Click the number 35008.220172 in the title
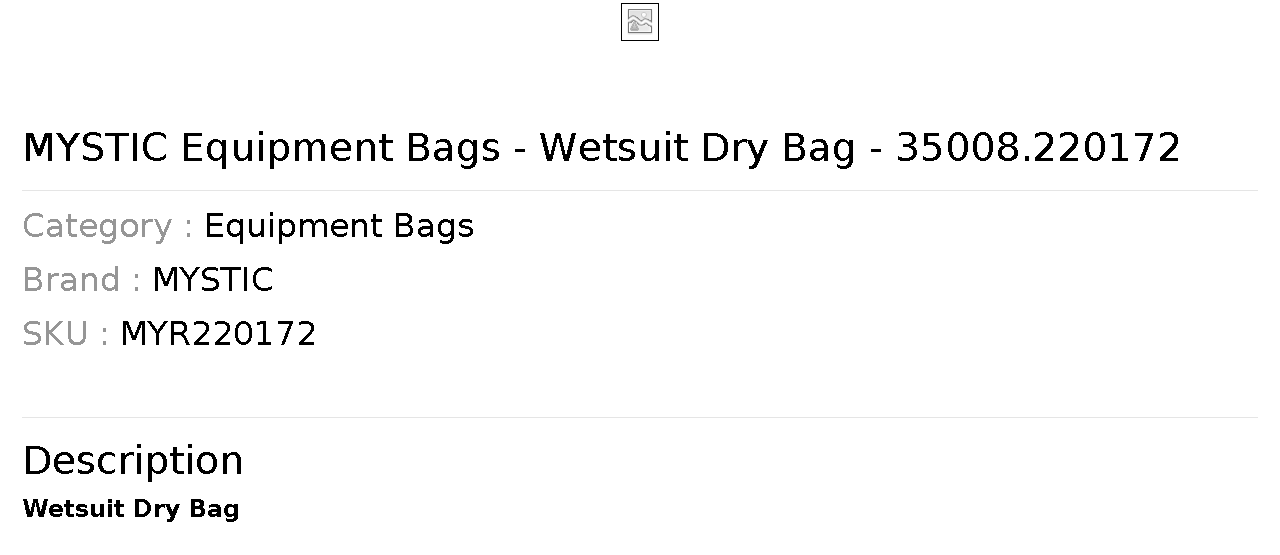Image resolution: width=1280 pixels, height=555 pixels. click(x=1038, y=148)
